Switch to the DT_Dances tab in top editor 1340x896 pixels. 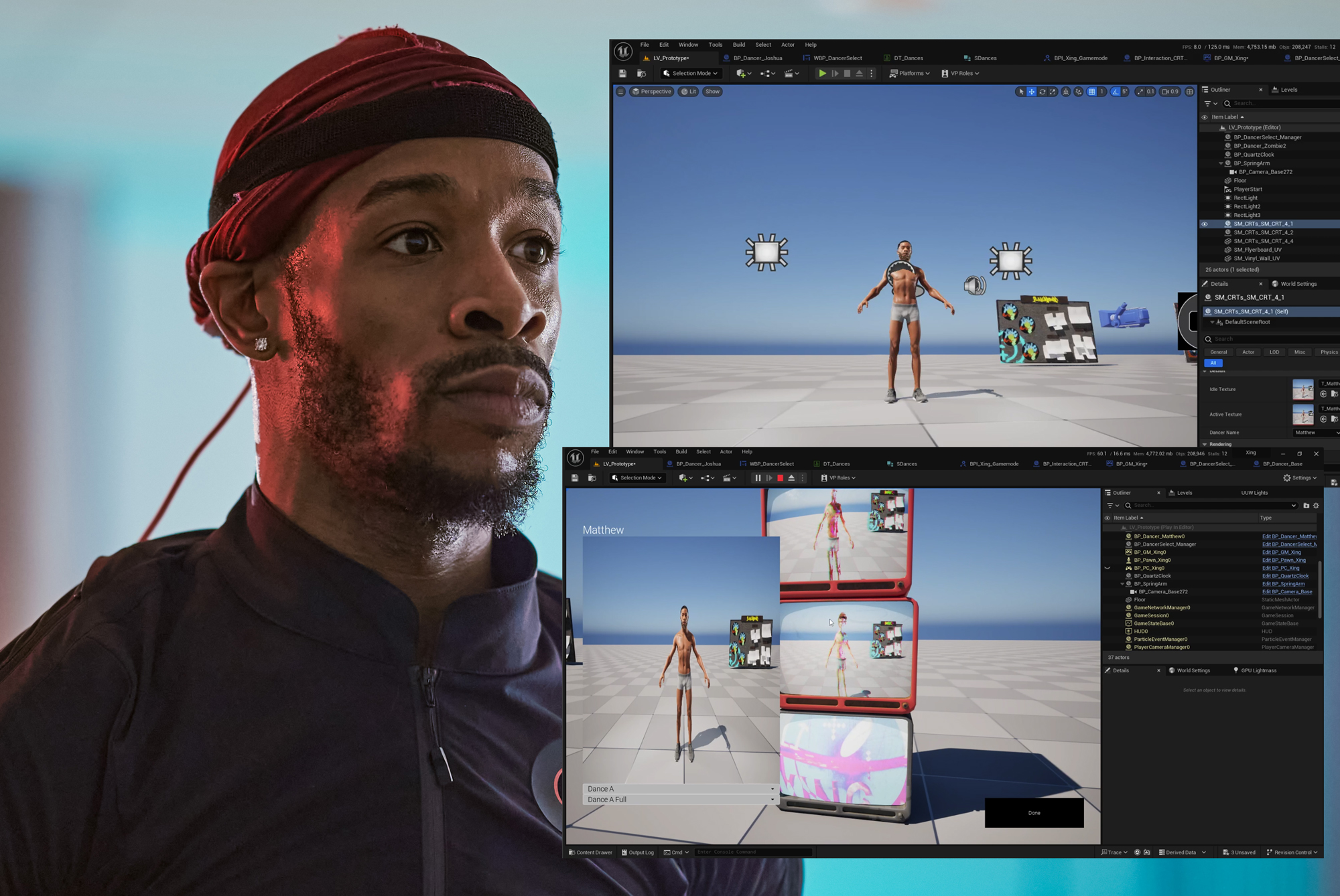click(x=908, y=58)
